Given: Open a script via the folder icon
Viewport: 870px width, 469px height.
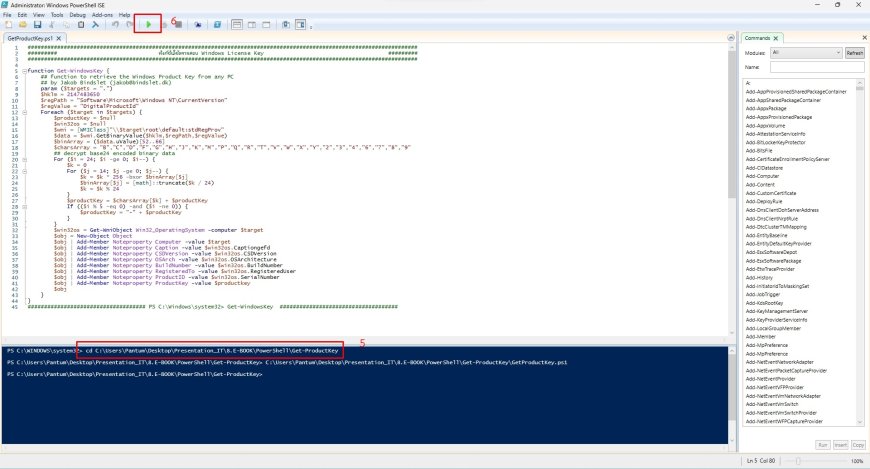Looking at the screenshot, I should [23, 24].
